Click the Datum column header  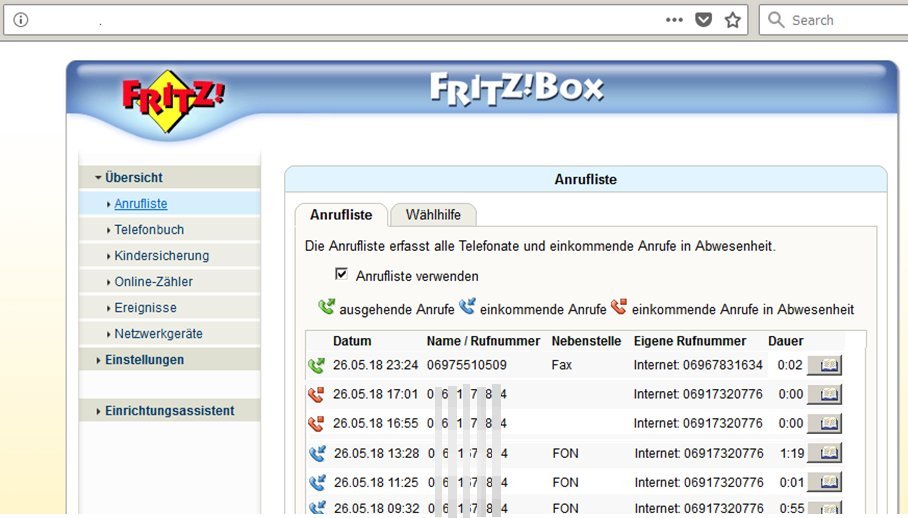[x=352, y=341]
